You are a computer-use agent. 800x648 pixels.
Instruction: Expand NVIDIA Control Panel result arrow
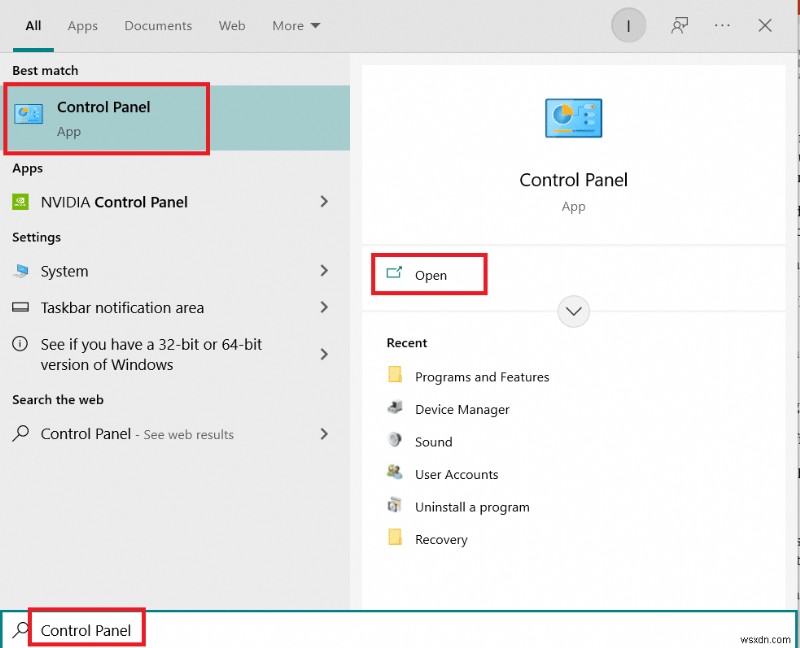point(324,202)
